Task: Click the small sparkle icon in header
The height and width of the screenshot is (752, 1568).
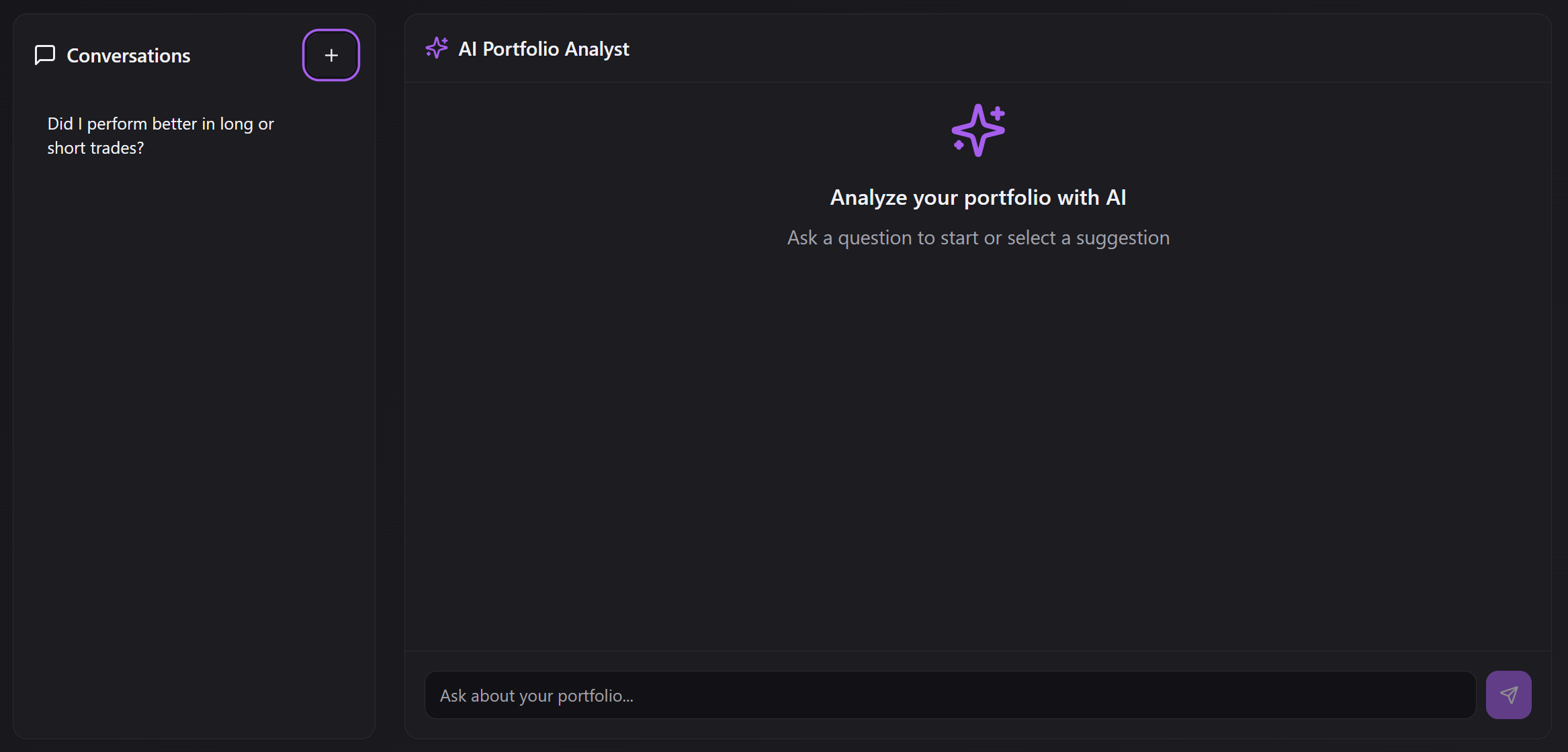Action: [437, 48]
